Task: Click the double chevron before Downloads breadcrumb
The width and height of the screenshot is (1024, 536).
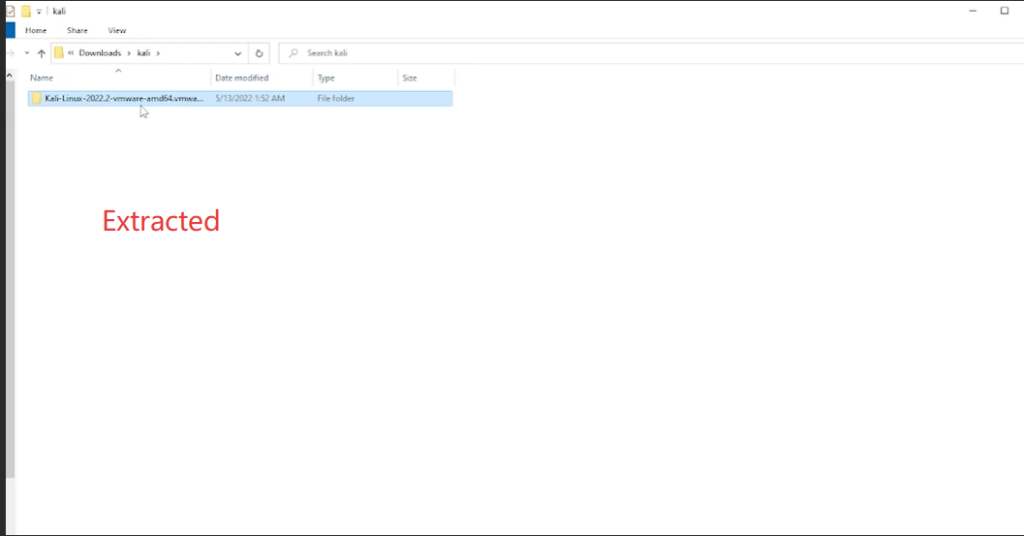Action: point(71,53)
